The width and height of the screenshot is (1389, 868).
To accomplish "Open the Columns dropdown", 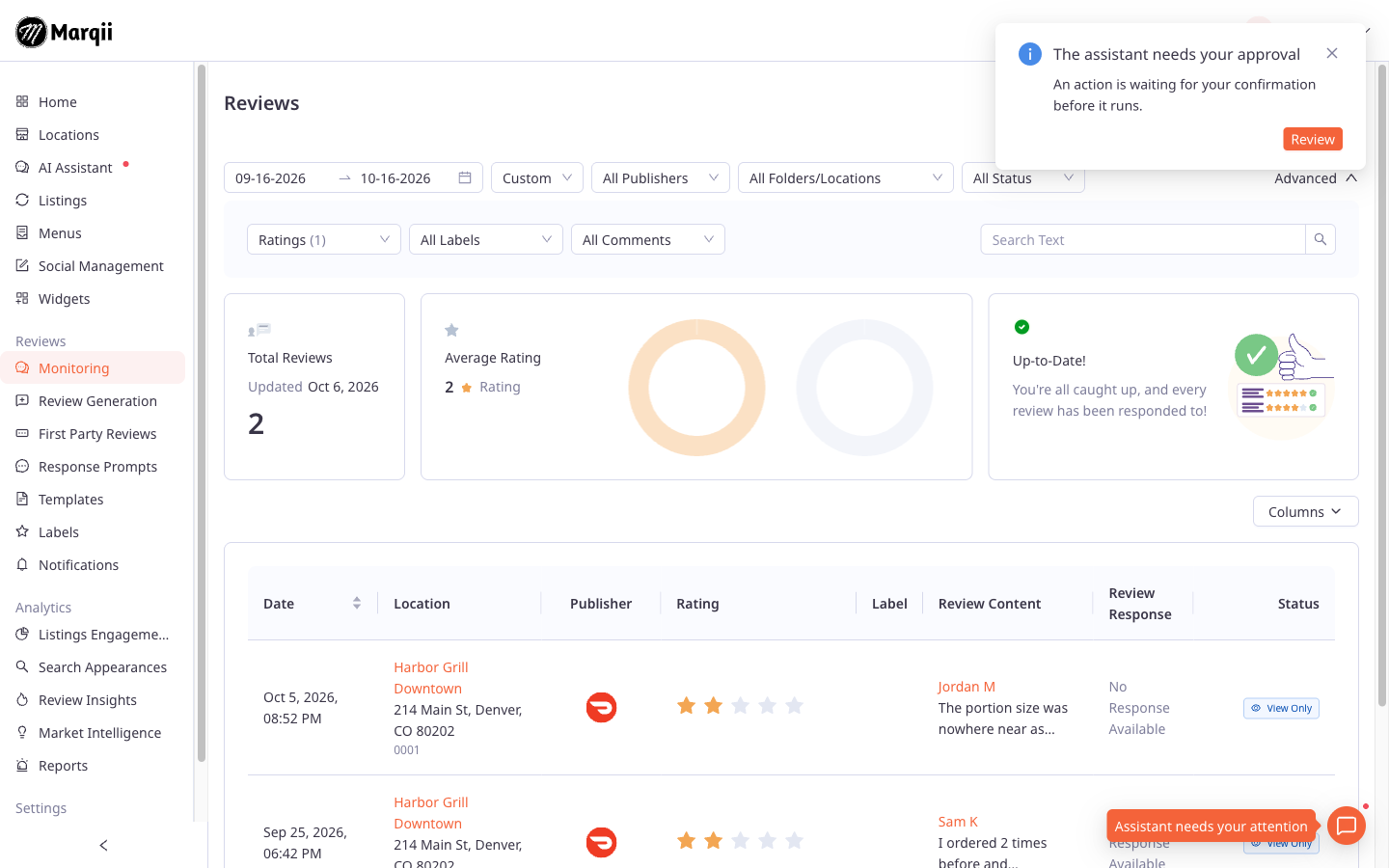I will tap(1305, 511).
